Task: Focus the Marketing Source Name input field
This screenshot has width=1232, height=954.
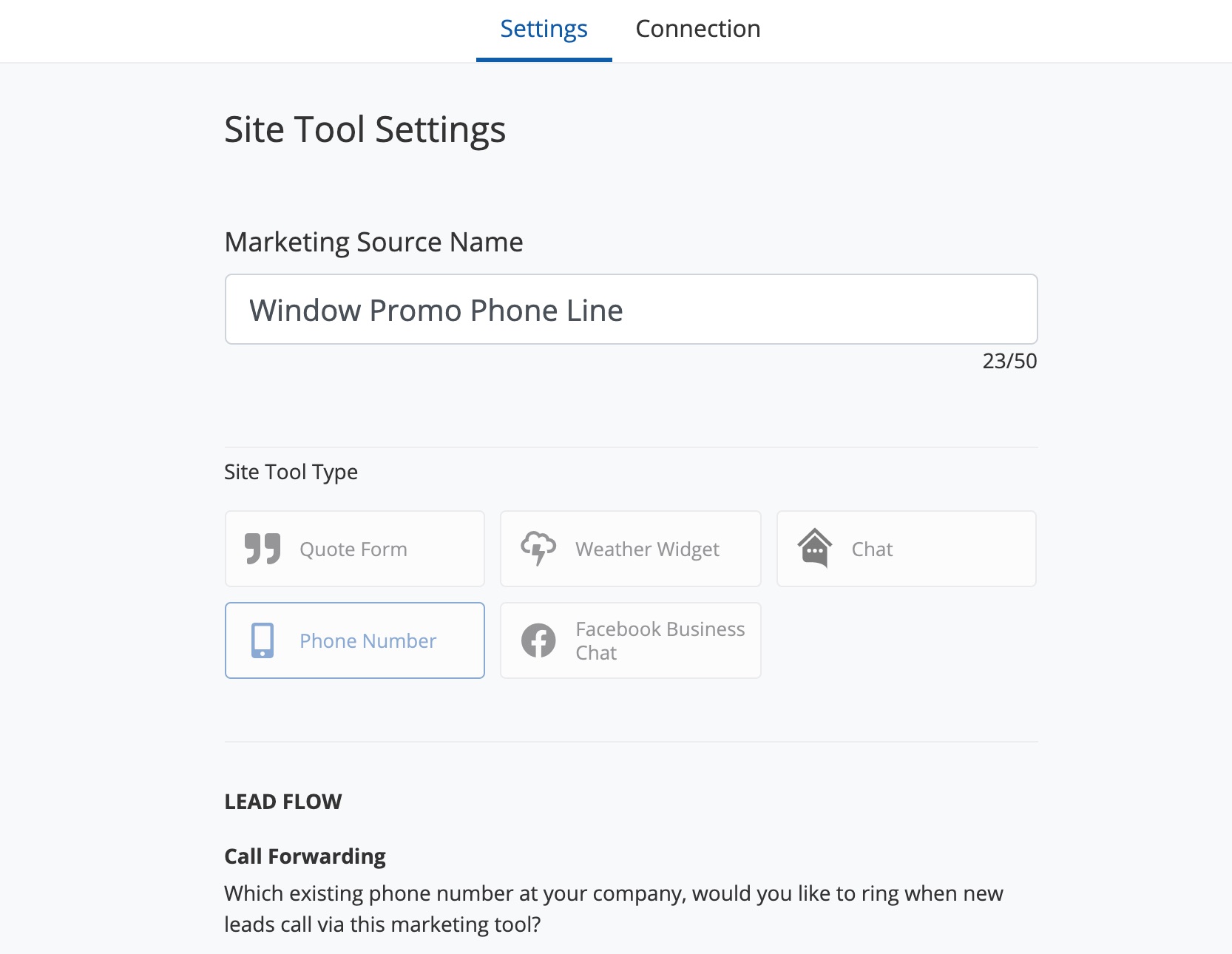Action: [x=631, y=310]
